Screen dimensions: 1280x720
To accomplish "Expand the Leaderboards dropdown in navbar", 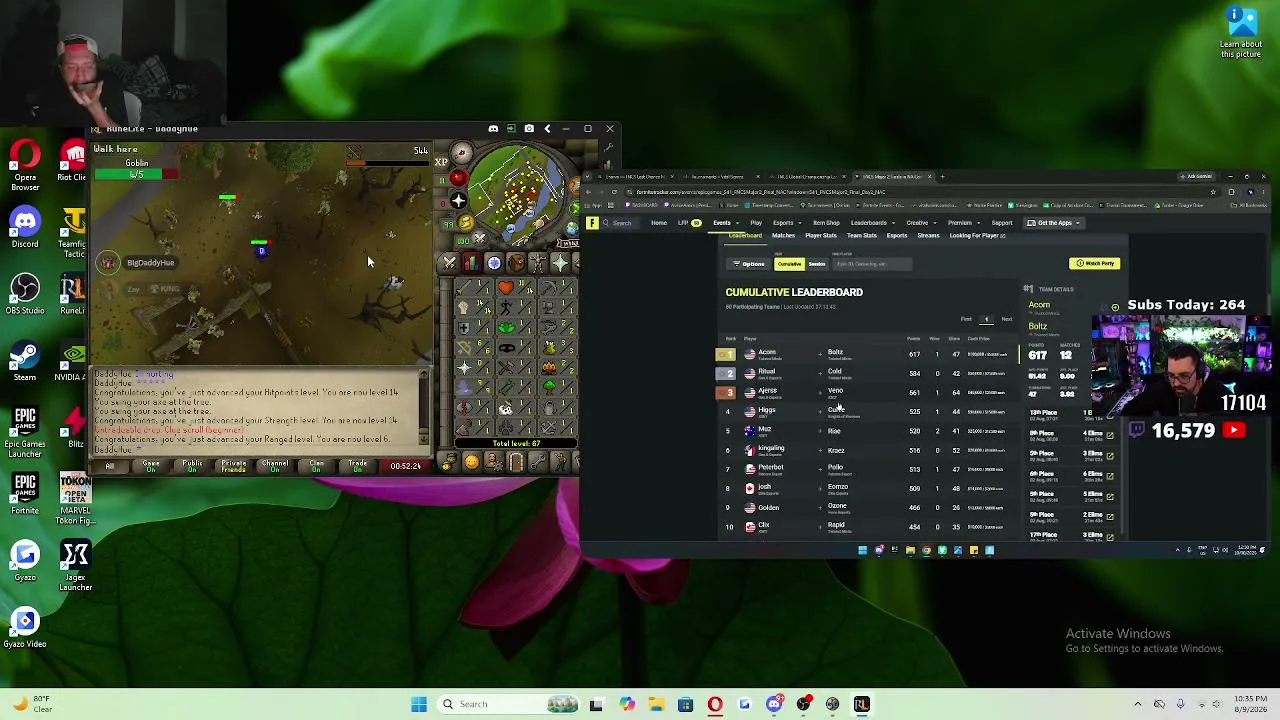I will point(871,223).
